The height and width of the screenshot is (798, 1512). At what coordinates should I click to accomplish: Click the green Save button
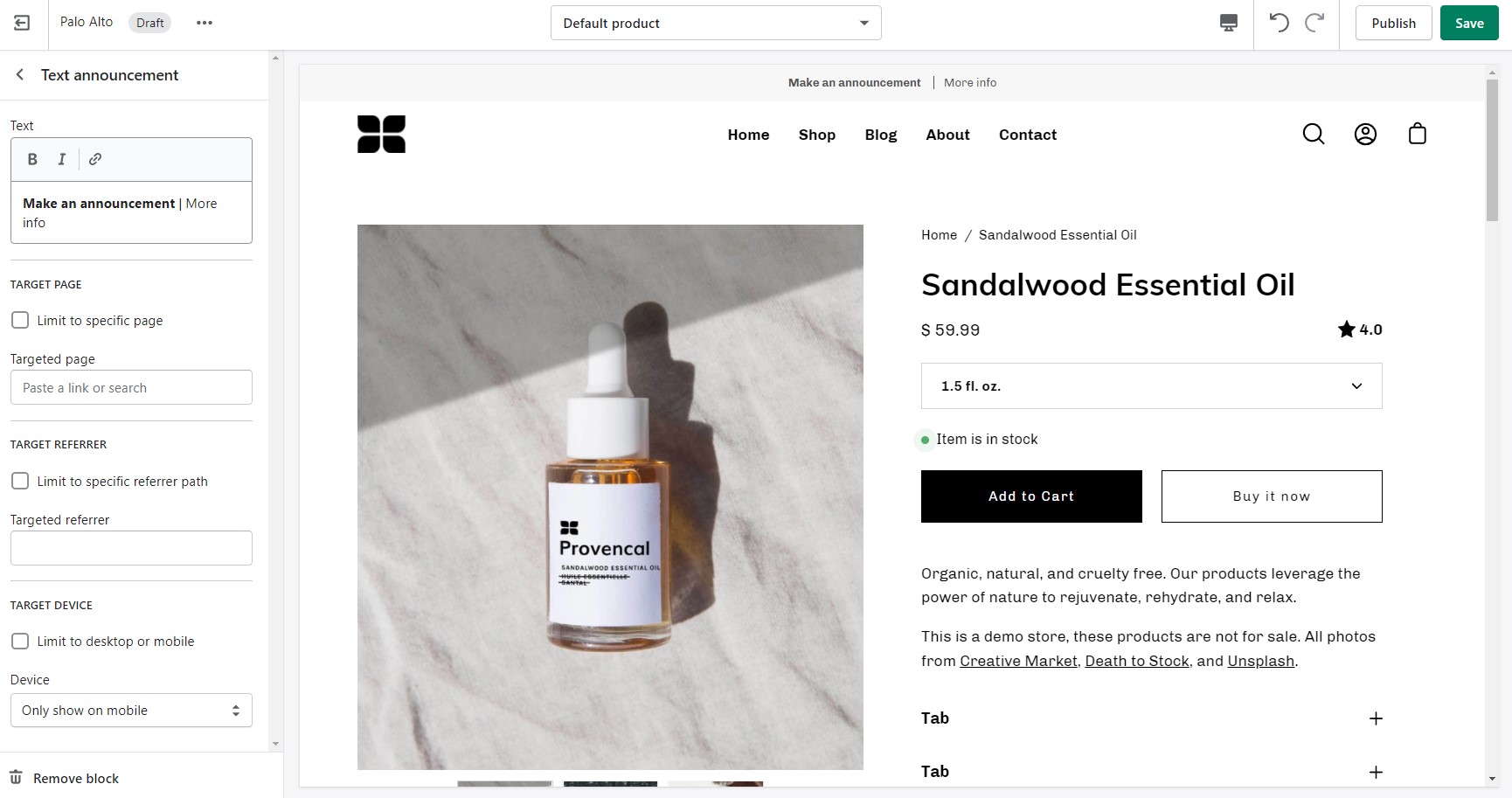click(1469, 23)
